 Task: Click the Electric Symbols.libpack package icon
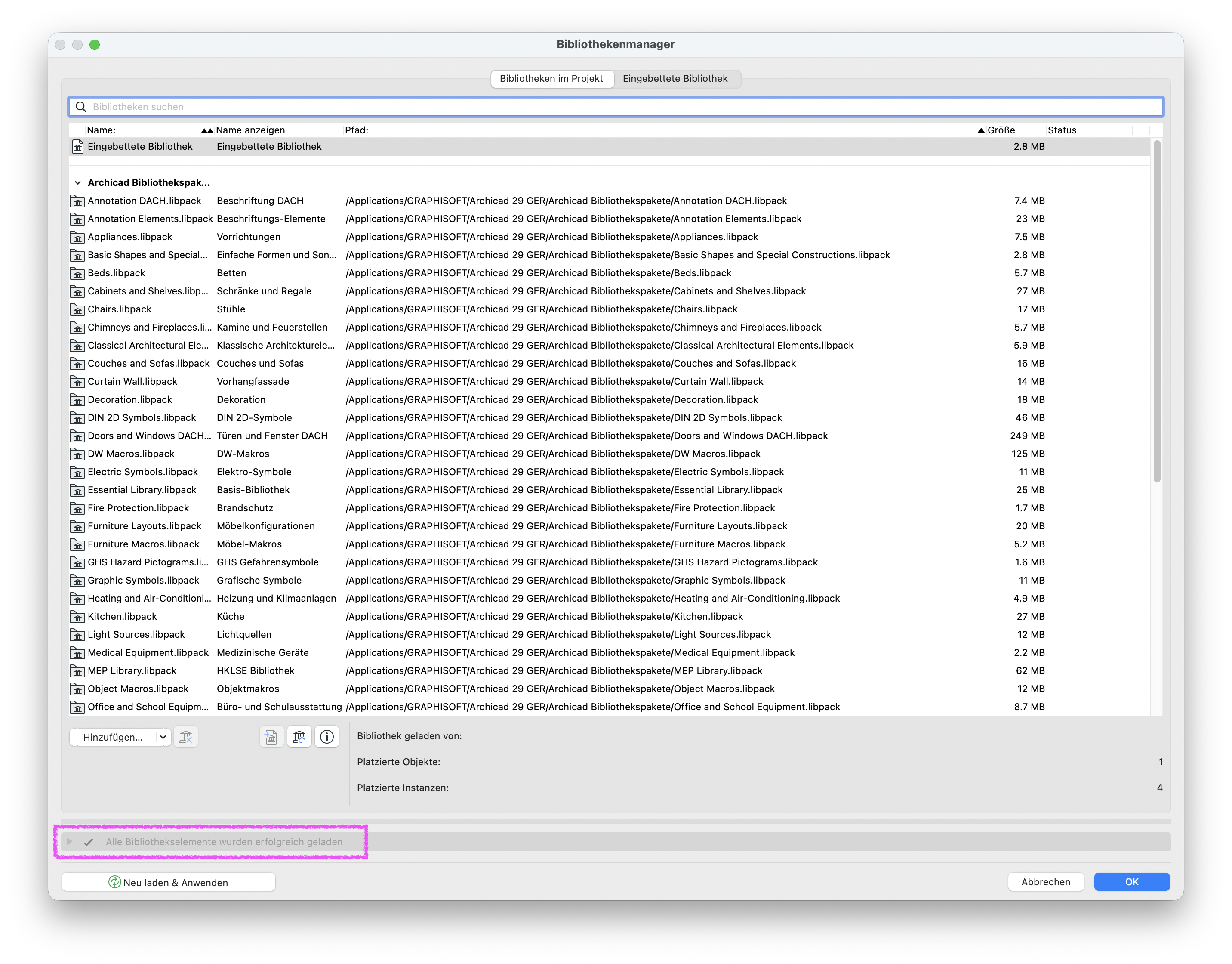(77, 472)
